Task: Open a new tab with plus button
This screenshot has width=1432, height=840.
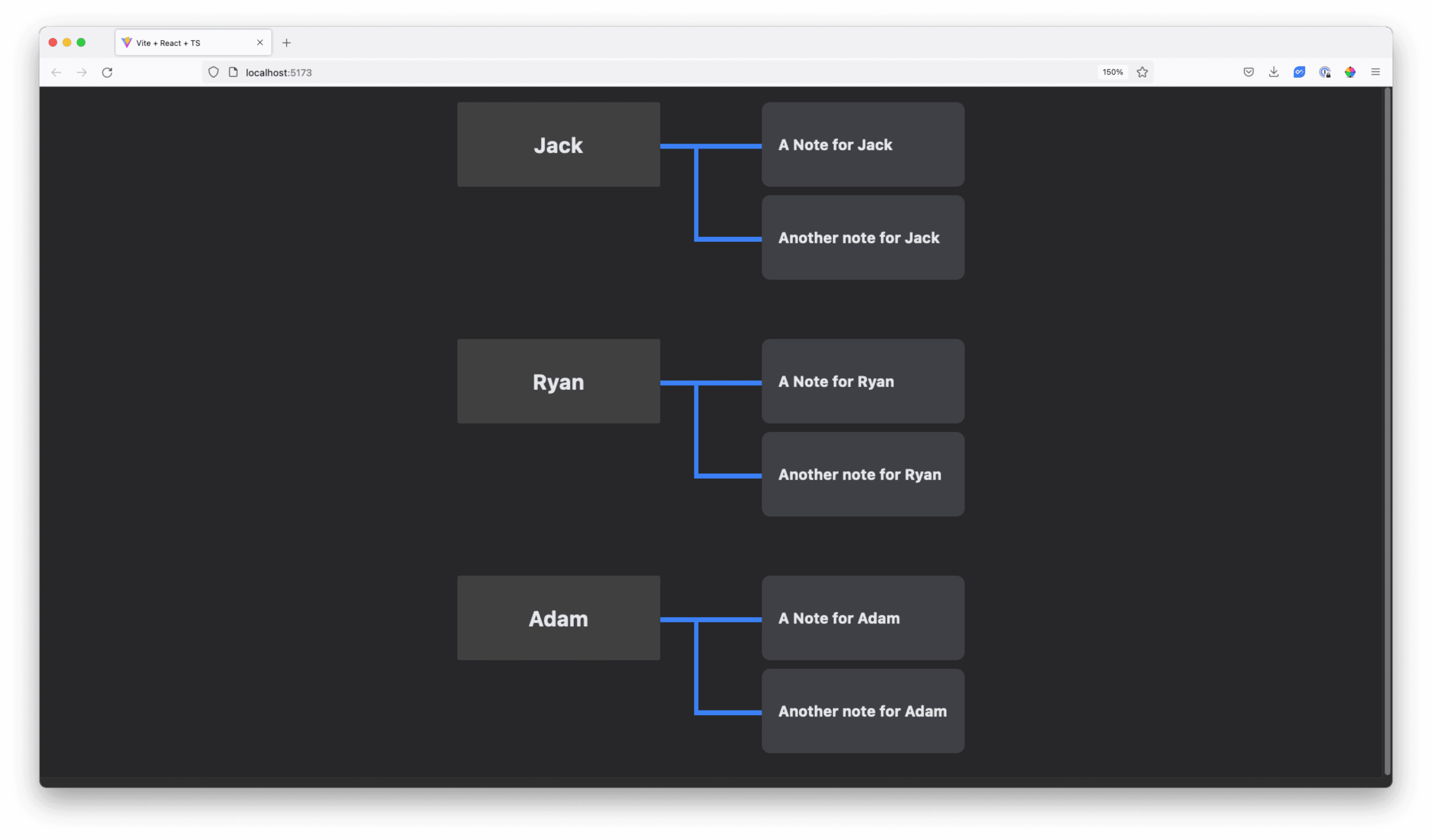Action: (286, 43)
